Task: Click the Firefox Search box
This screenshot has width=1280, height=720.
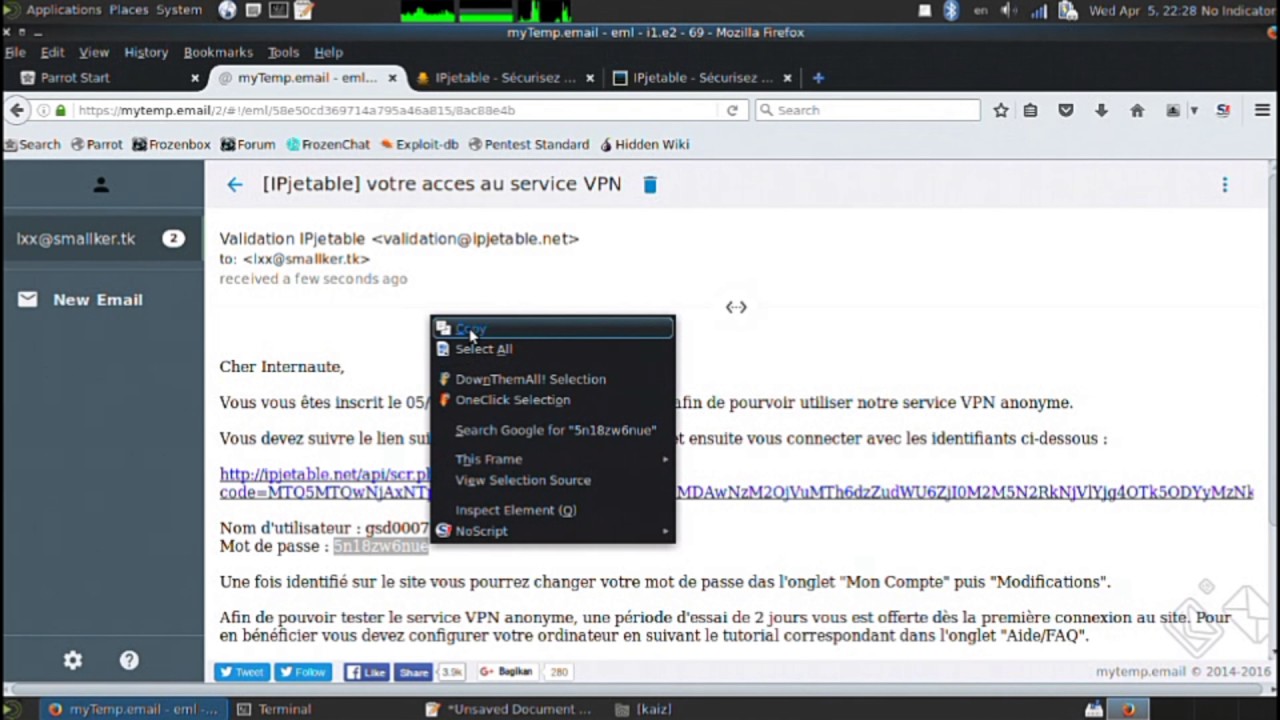Action: coord(868,110)
